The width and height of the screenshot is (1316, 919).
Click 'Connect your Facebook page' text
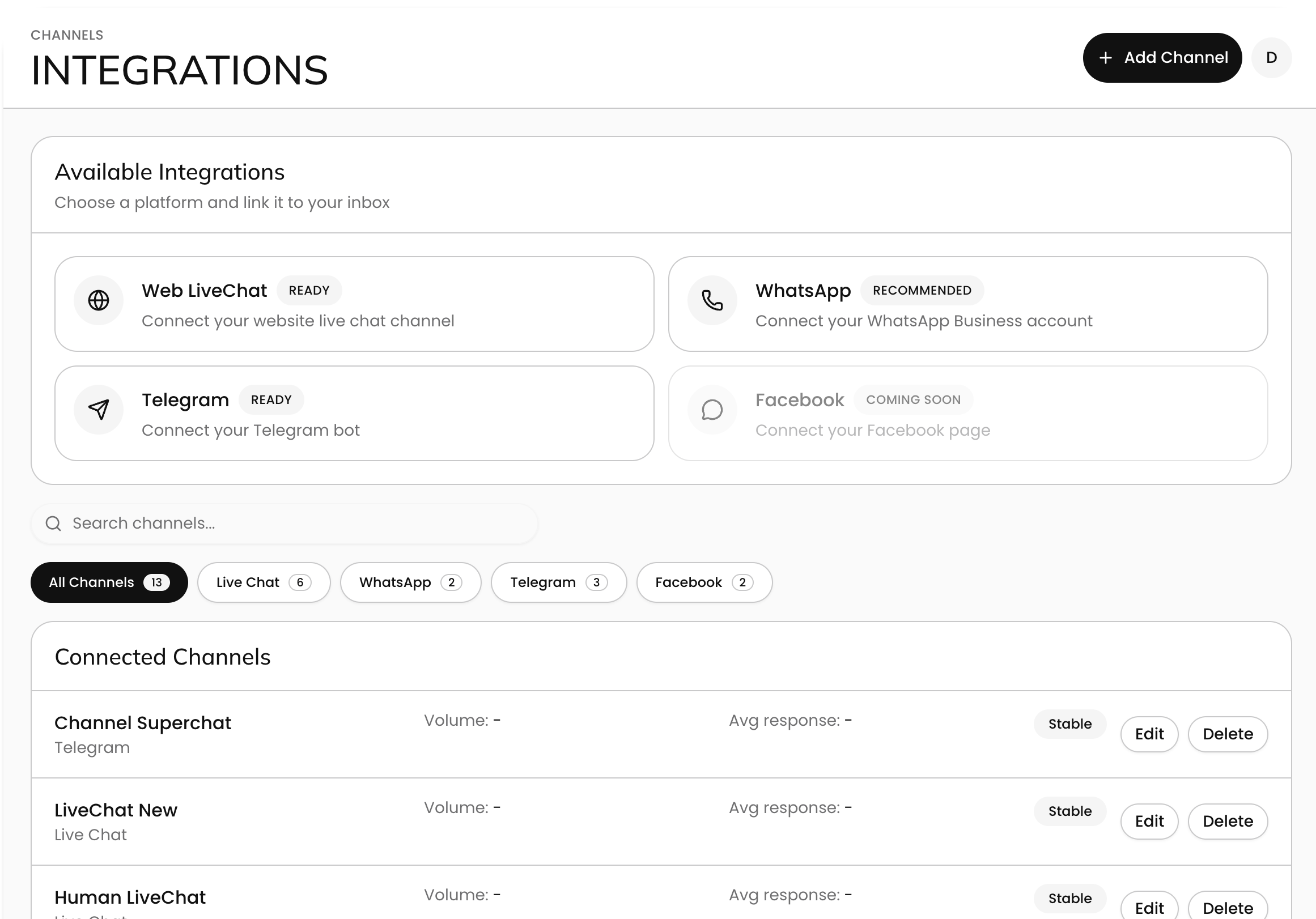pos(872,430)
